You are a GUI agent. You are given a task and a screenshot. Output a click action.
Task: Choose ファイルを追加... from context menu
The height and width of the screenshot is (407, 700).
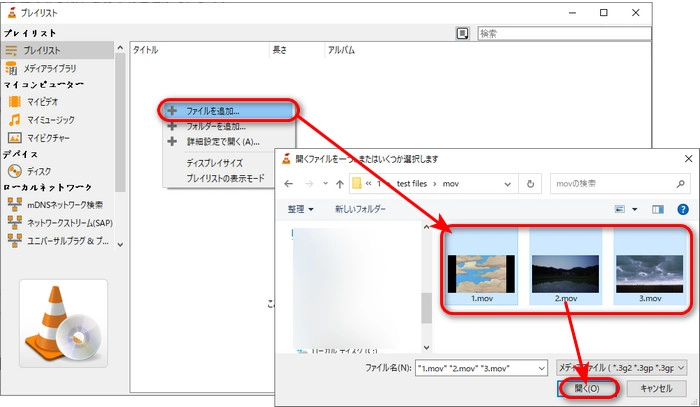click(228, 111)
